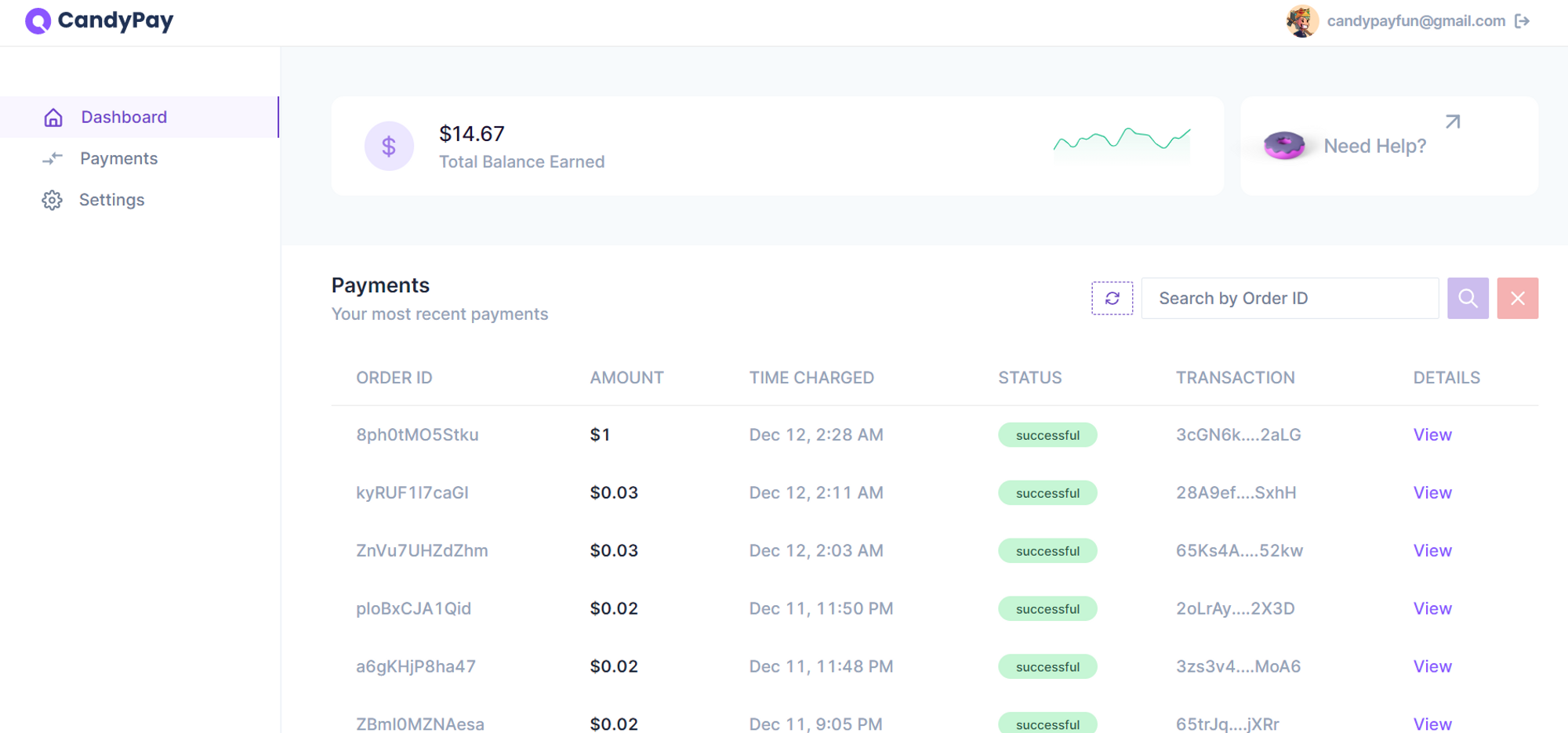View details for order a6gKHjP8ha47
The height and width of the screenshot is (733, 1568).
point(1432,666)
